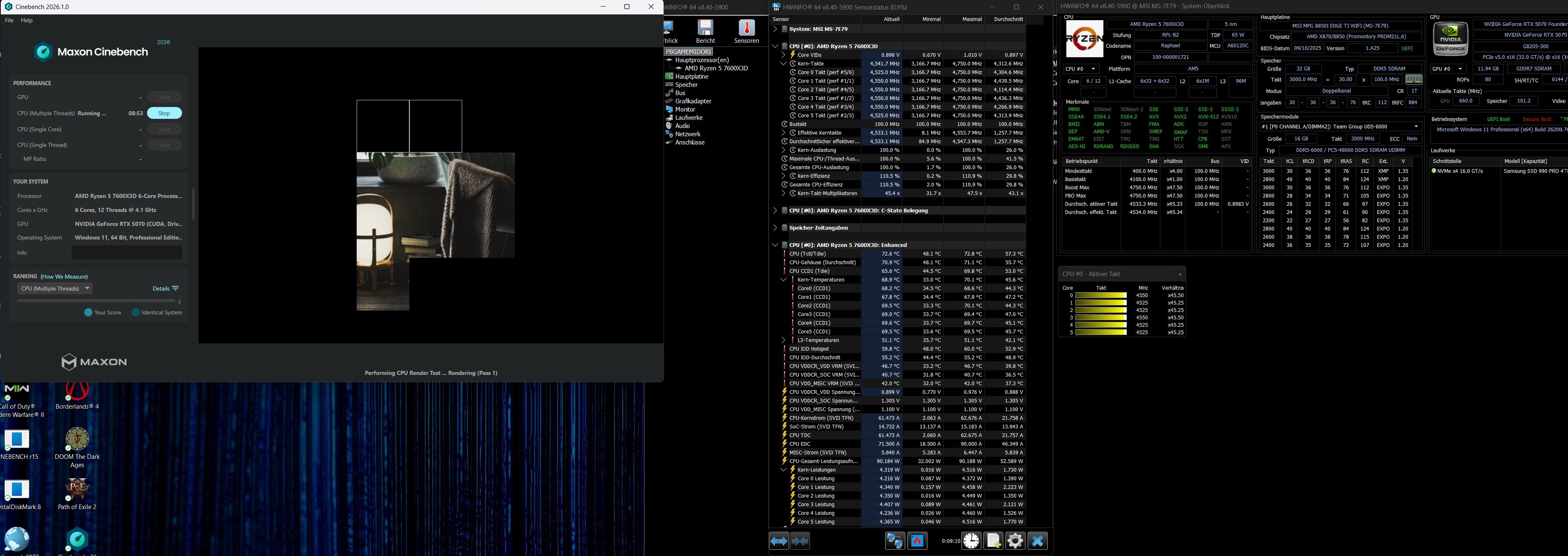The width and height of the screenshot is (1568, 556).
Task: Stop the CPU Multiple Threads test
Action: [x=164, y=113]
